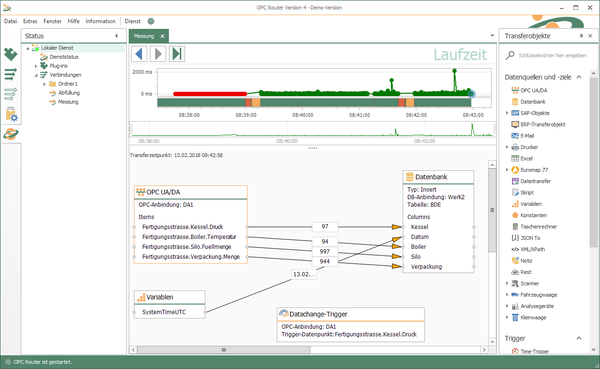This screenshot has width=600, height=369.
Task: Select the Excel transfer object
Action: [526, 158]
